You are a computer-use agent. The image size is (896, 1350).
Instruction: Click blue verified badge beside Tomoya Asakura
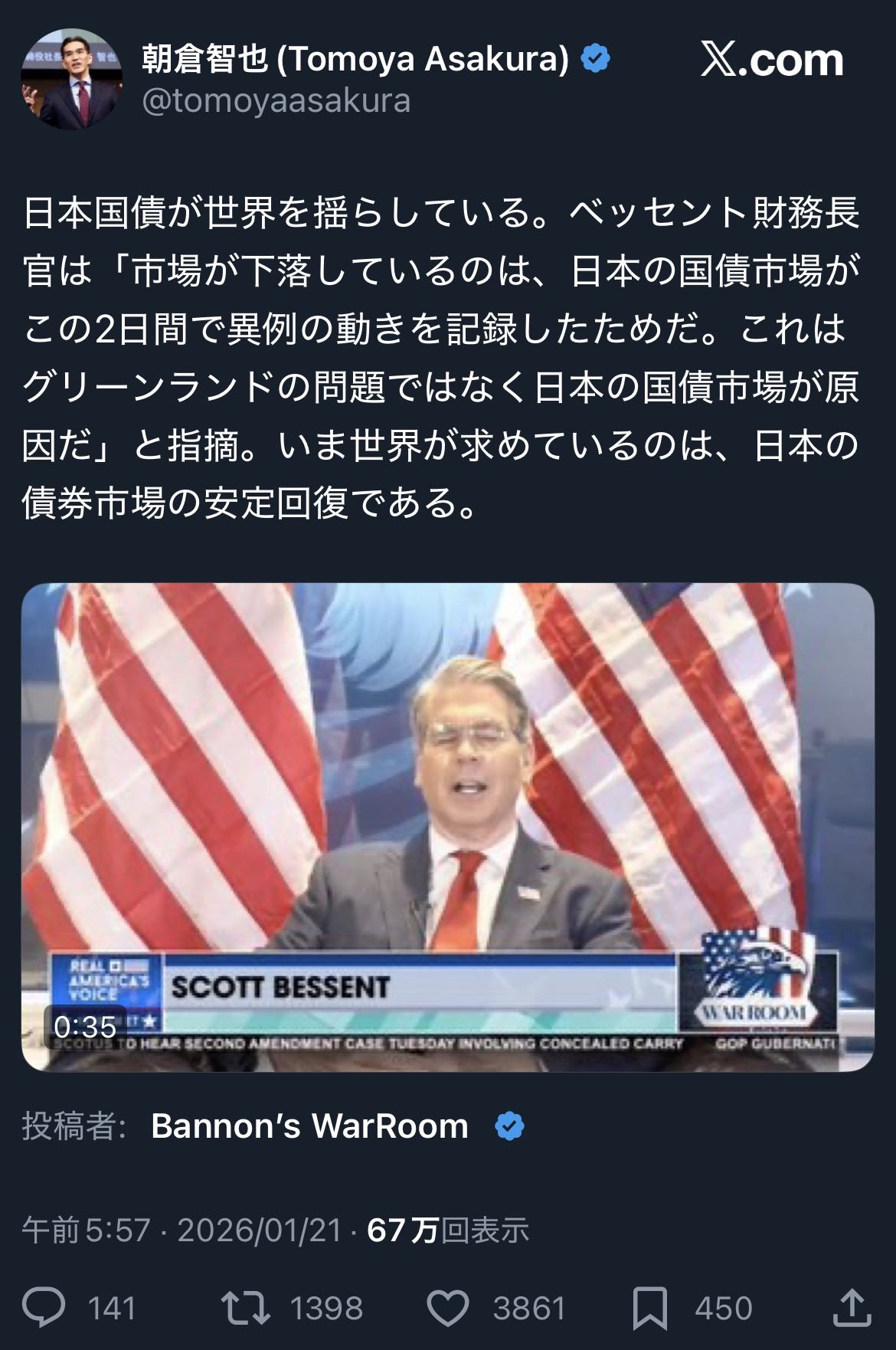pos(596,59)
